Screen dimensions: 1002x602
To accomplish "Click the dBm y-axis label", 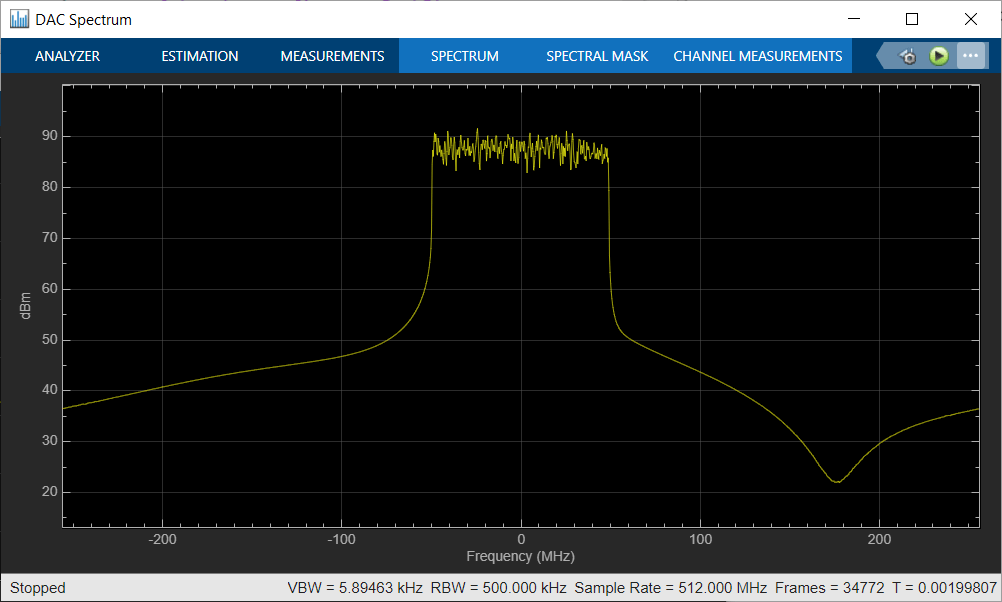I will click(25, 305).
